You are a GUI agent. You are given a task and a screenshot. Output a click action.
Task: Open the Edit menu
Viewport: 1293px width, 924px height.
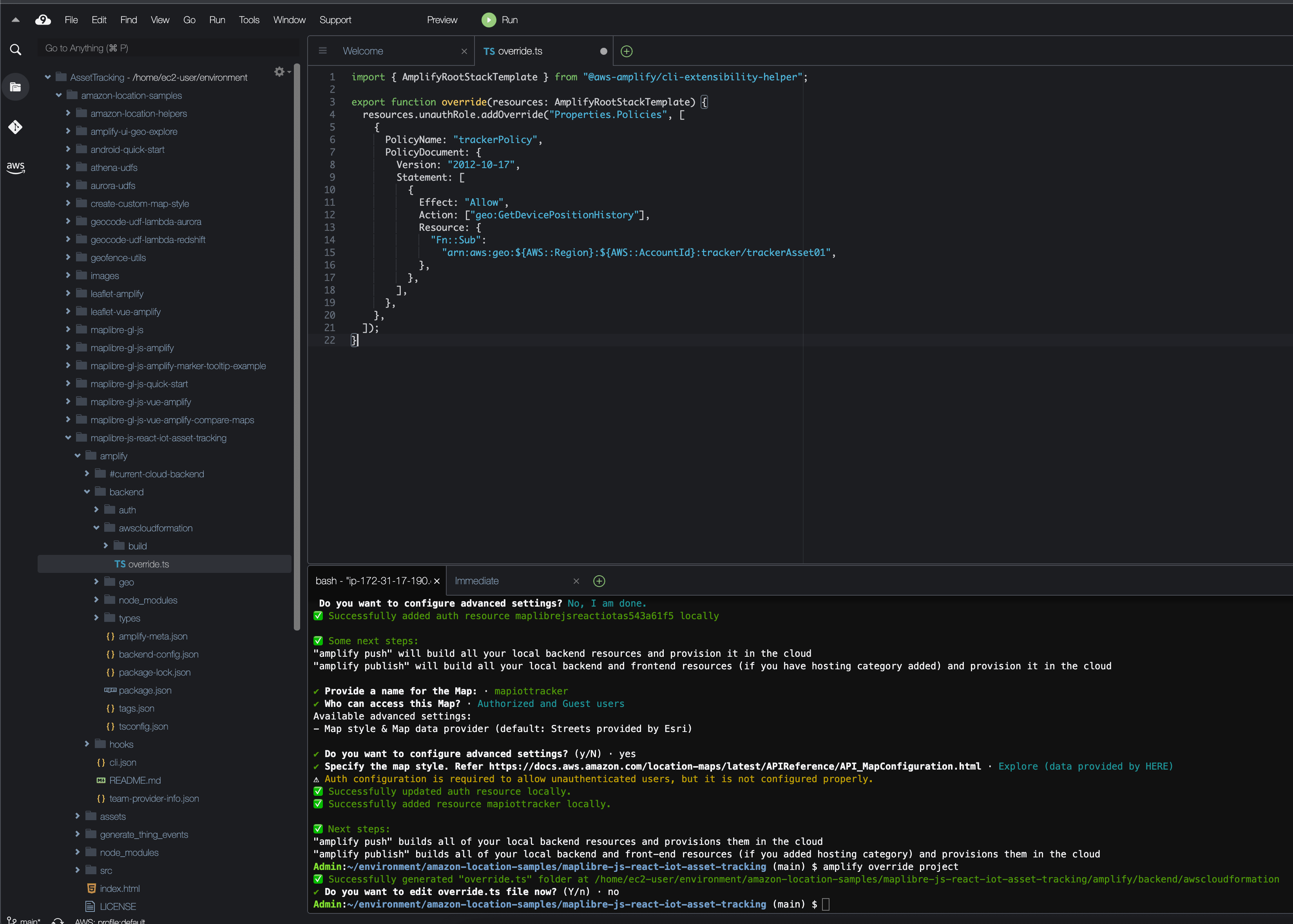click(x=99, y=20)
